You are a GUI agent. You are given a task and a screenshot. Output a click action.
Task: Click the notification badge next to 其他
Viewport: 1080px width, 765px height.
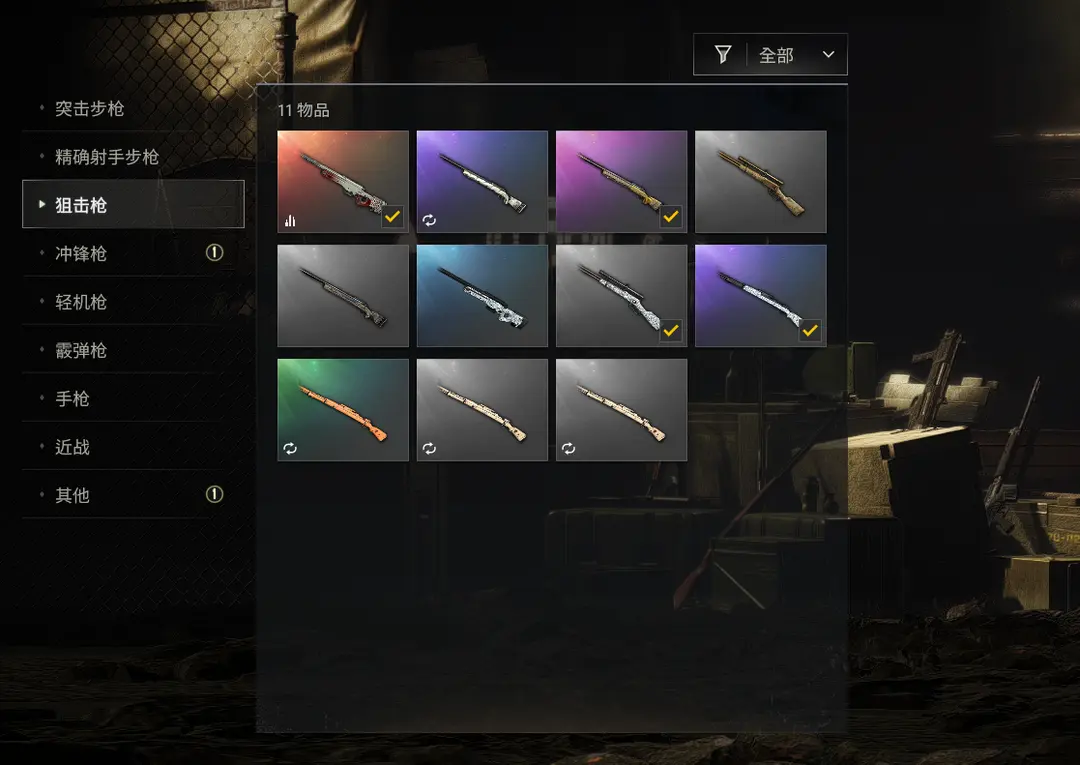coord(214,494)
